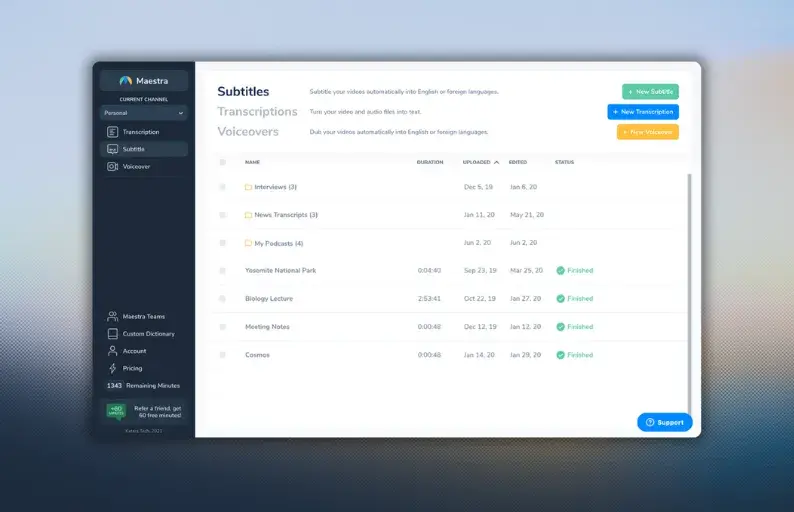The image size is (794, 512).
Task: Open the Support chat button
Action: point(665,422)
